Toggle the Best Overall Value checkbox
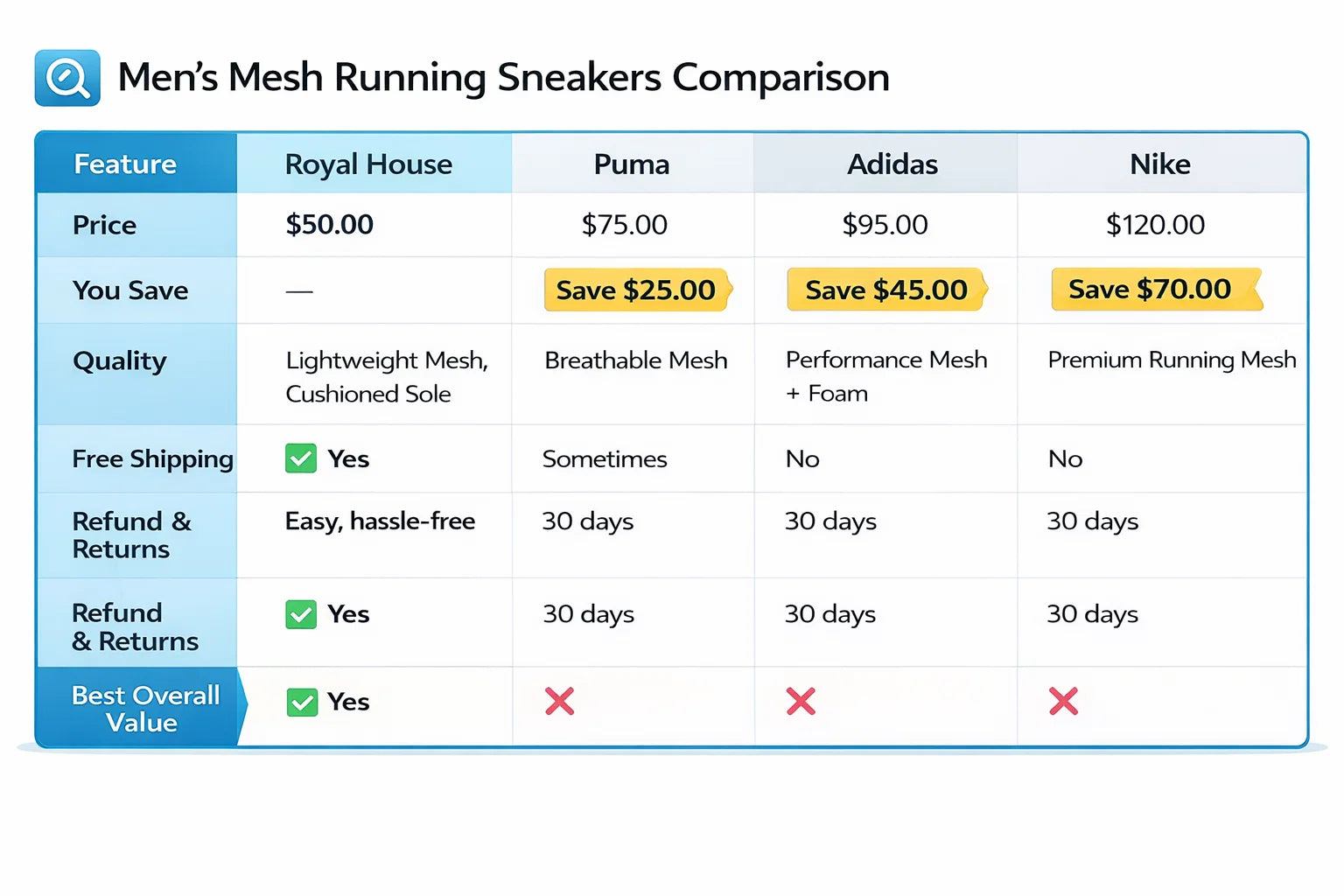1344x896 pixels. point(302,702)
